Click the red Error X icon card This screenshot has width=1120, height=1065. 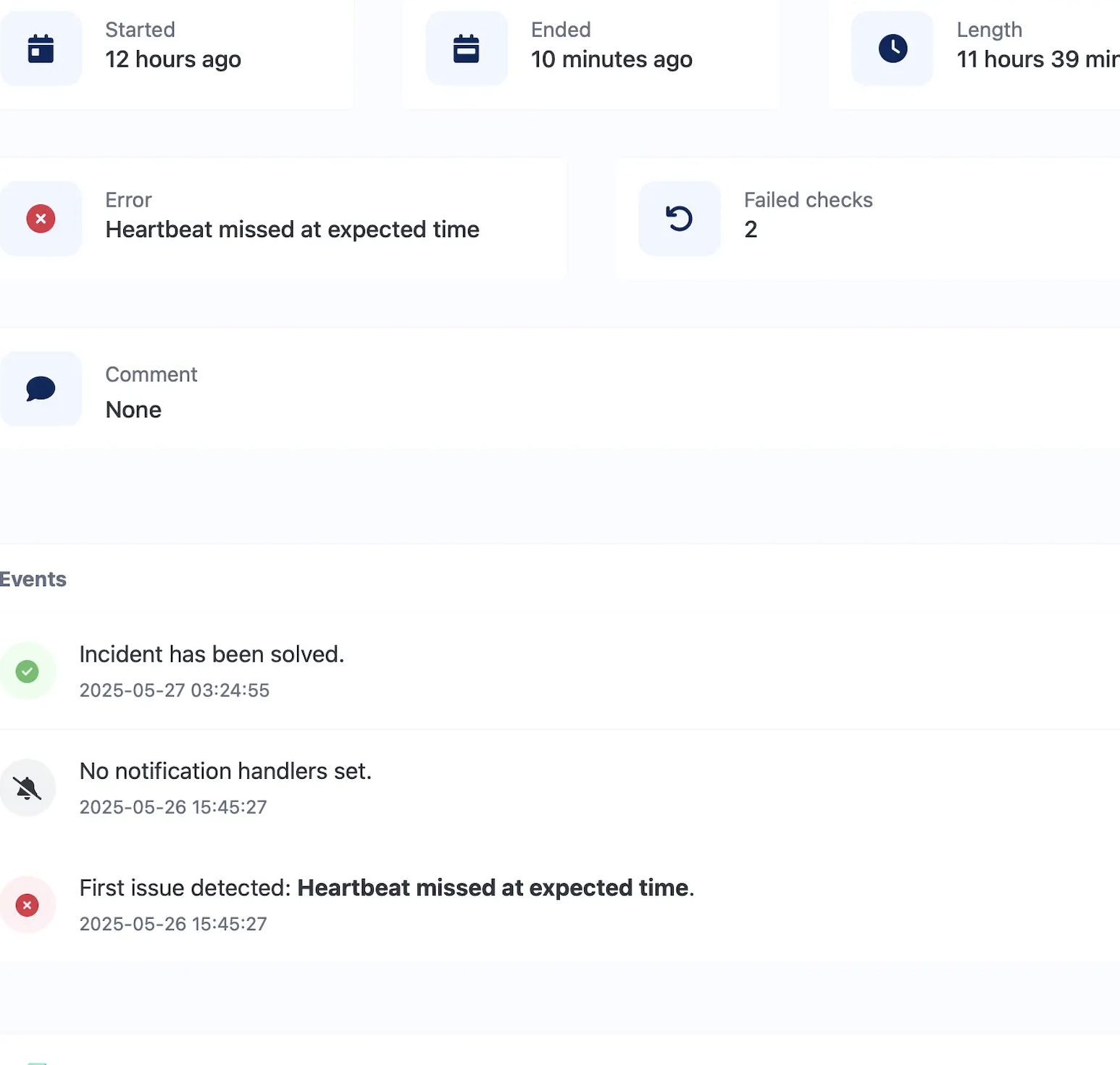(x=41, y=219)
